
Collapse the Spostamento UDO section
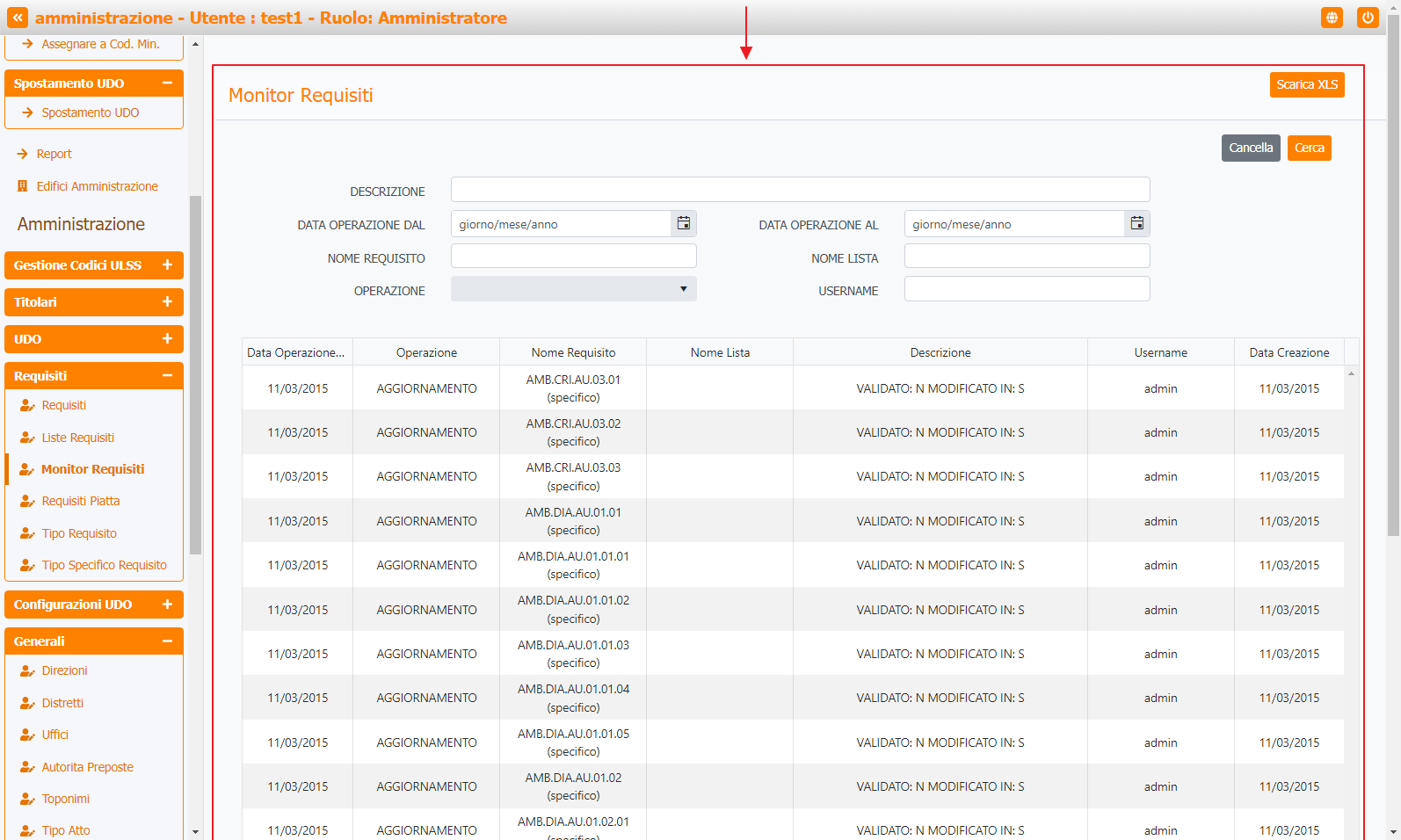coord(167,83)
